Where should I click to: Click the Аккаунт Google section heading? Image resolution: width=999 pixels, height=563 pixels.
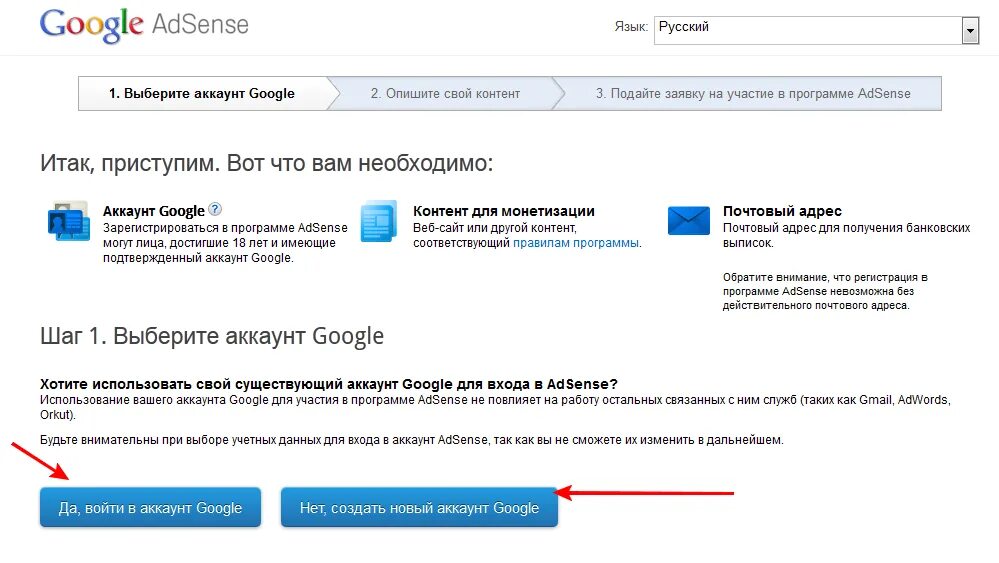click(x=153, y=211)
